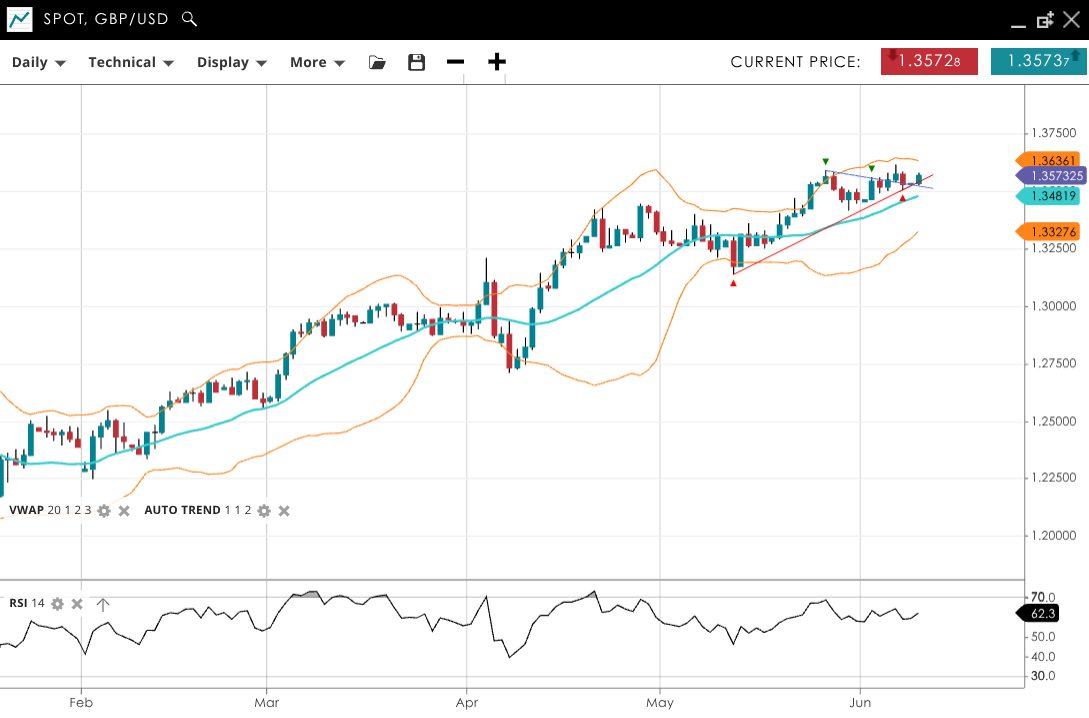
Task: Zoom in with the plus icon
Action: (497, 62)
